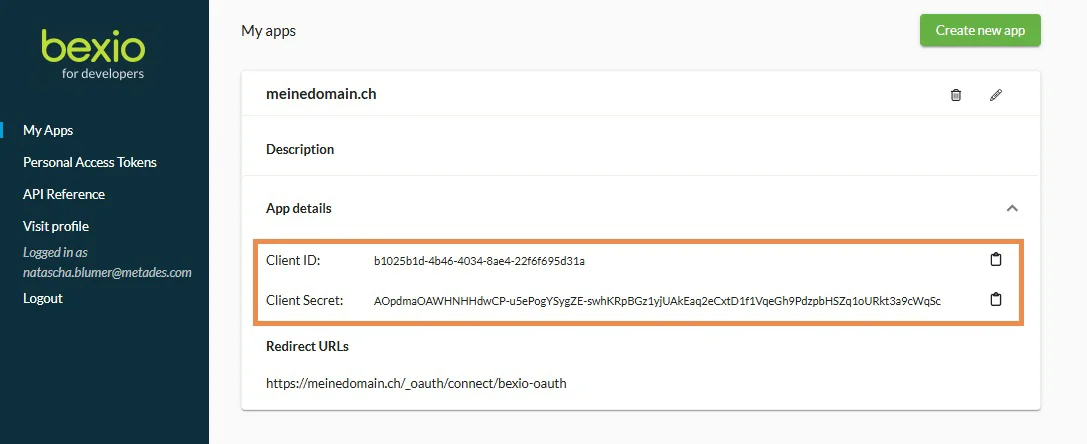
Task: Create a new app
Action: point(980,31)
